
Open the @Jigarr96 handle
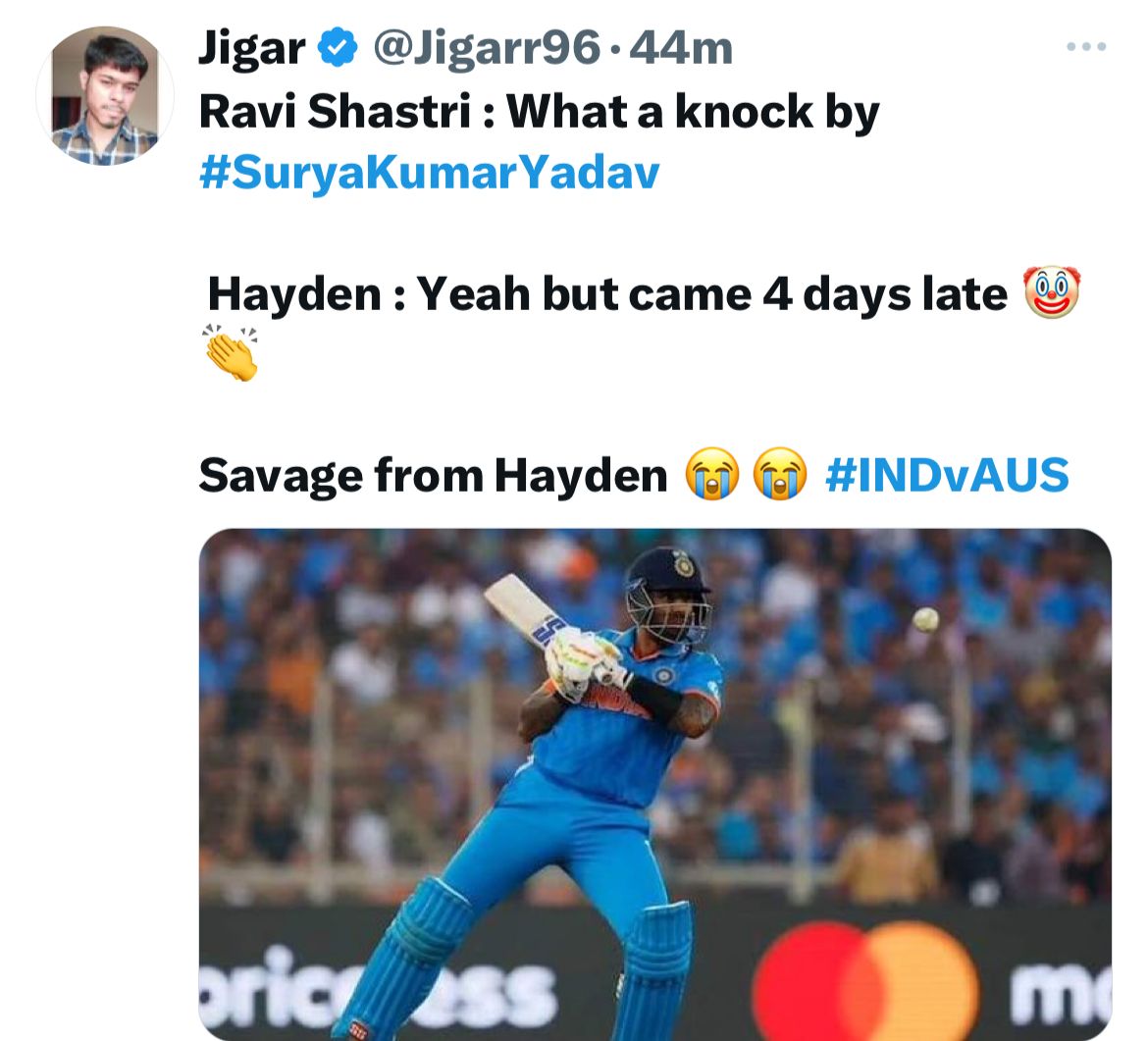(487, 48)
